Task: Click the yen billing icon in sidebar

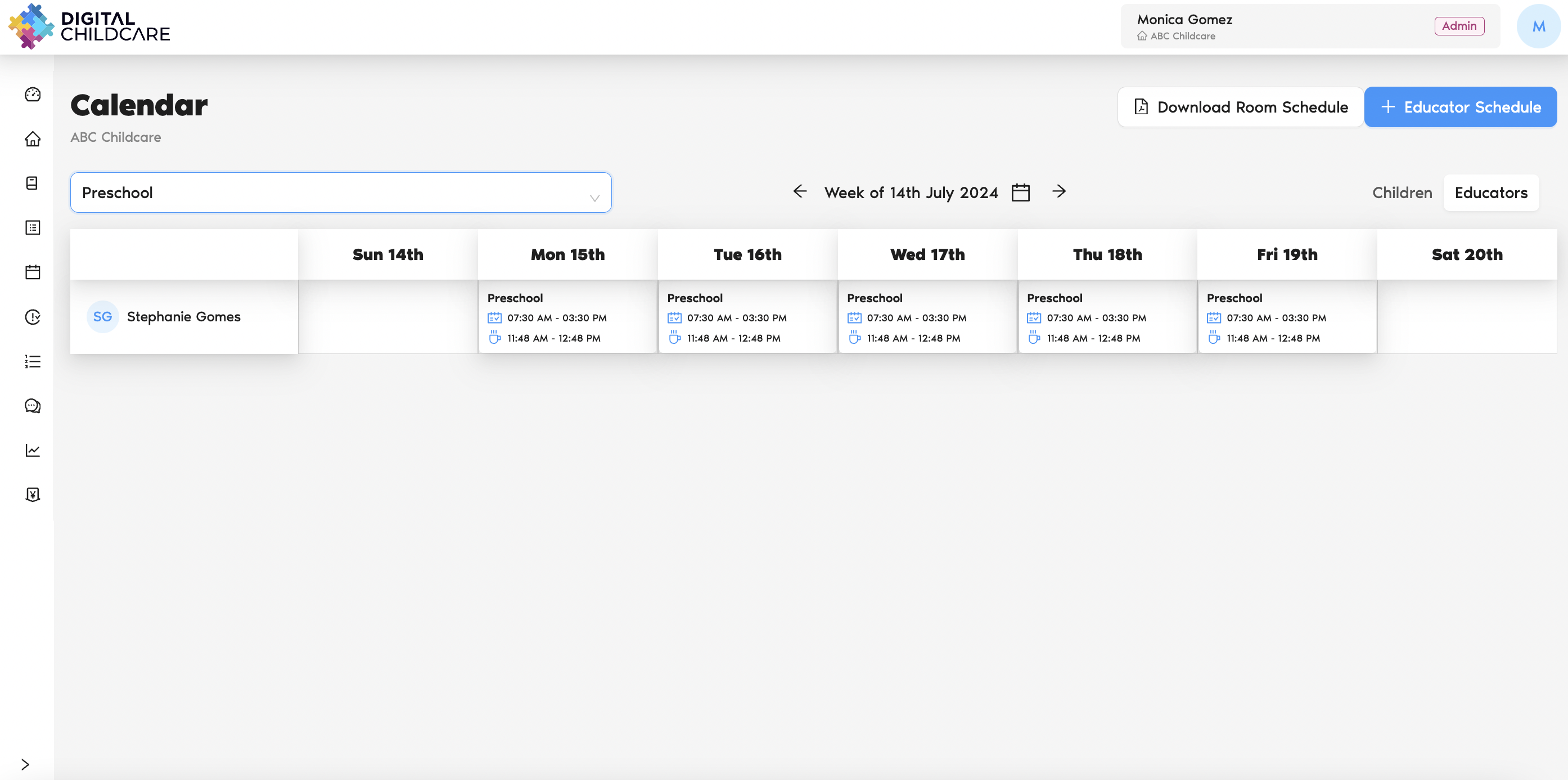Action: click(33, 495)
